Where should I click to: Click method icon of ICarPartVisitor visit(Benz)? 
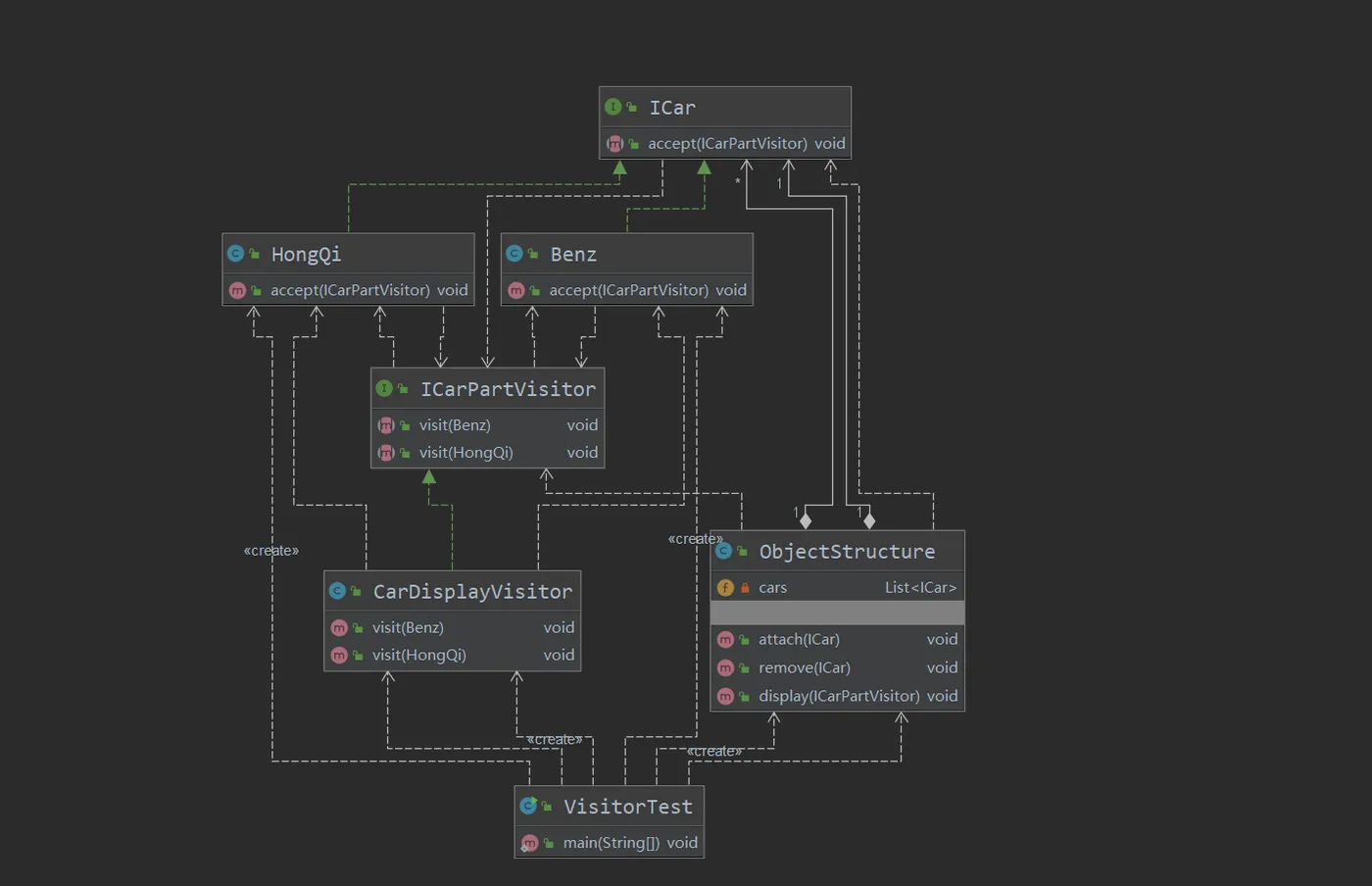[386, 425]
